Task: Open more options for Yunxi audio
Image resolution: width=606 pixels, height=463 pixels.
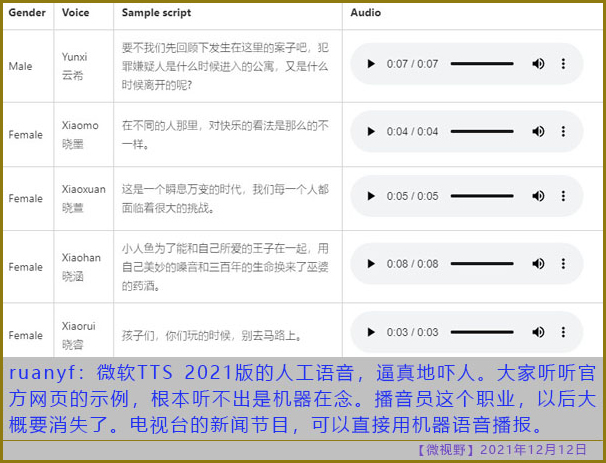Action: coord(563,63)
